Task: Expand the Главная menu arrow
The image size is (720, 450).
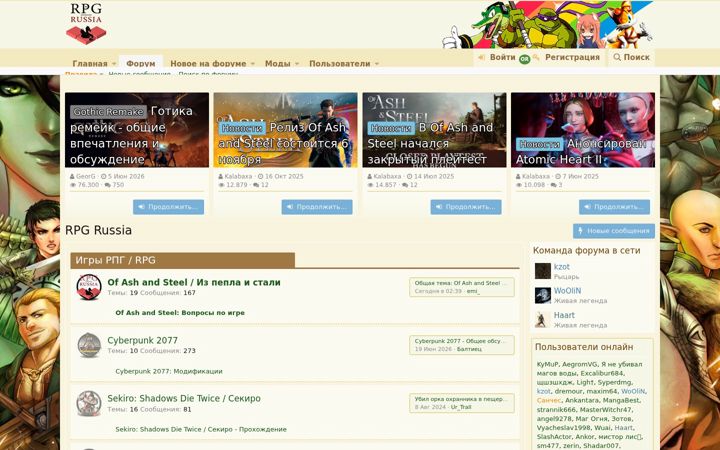Action: tap(114, 63)
